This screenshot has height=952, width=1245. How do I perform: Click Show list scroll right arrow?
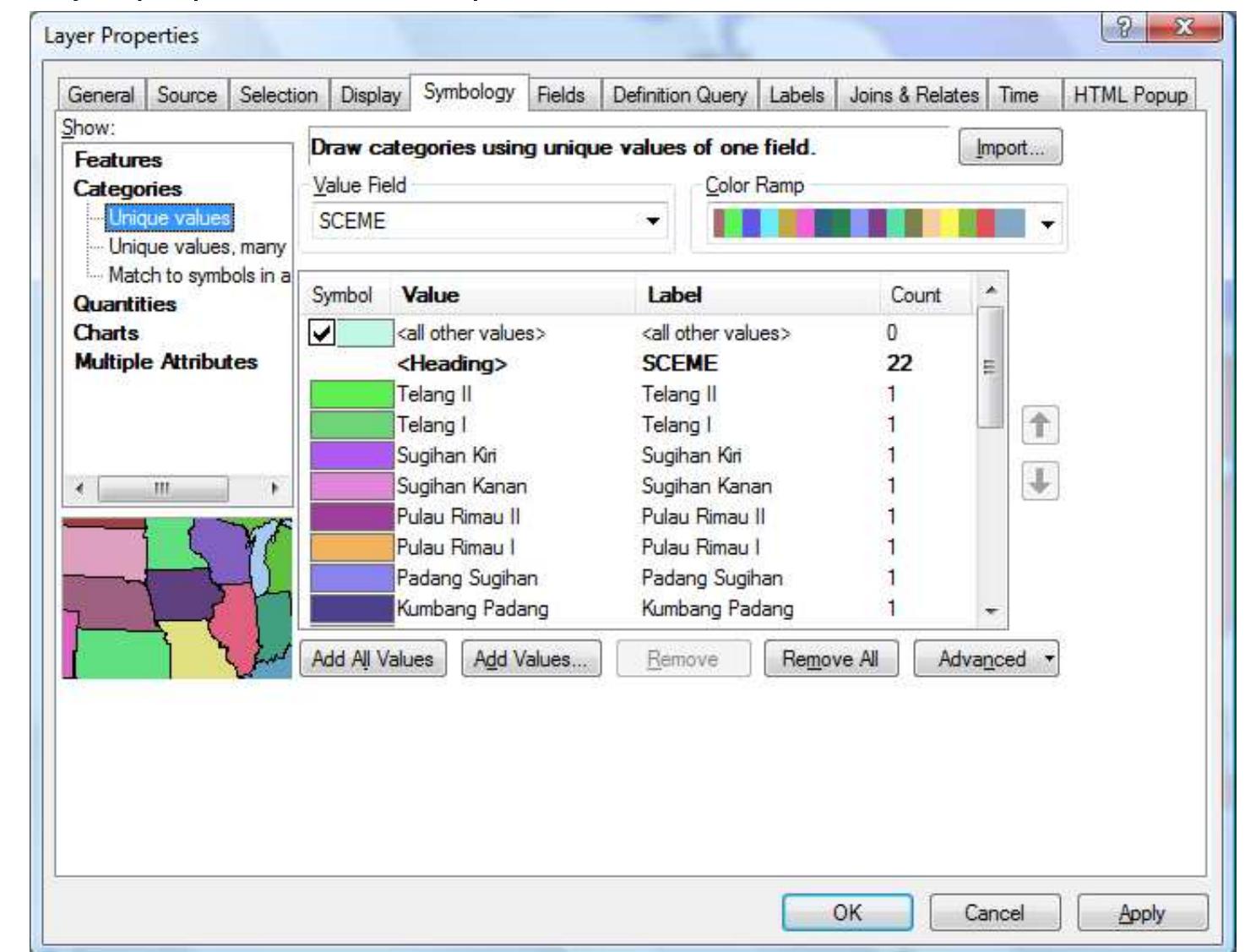[x=274, y=488]
